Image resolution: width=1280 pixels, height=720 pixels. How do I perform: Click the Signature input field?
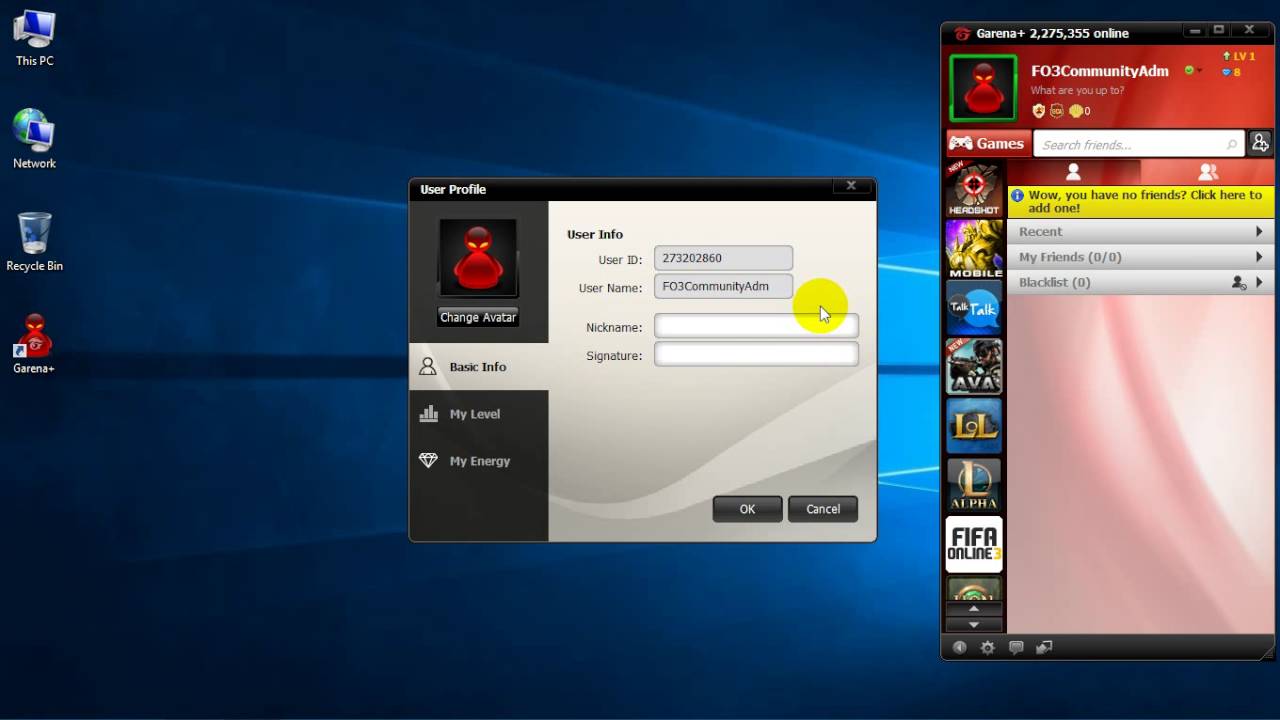click(x=756, y=354)
